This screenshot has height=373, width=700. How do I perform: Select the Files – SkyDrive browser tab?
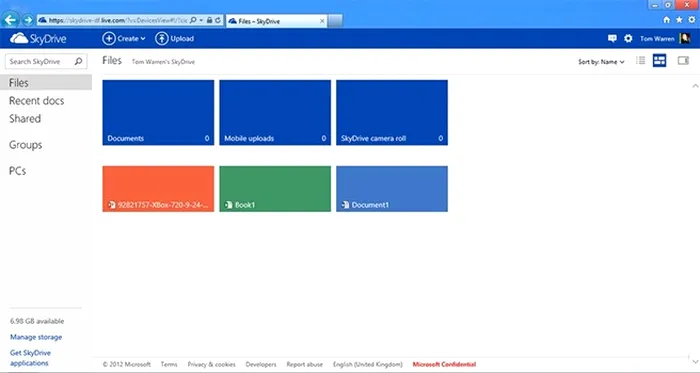(277, 21)
